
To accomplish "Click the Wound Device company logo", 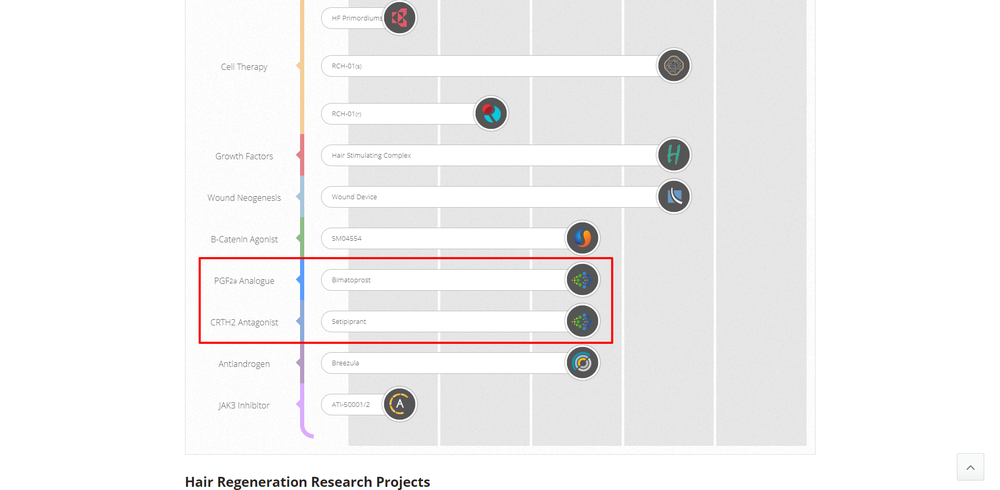I will (674, 197).
